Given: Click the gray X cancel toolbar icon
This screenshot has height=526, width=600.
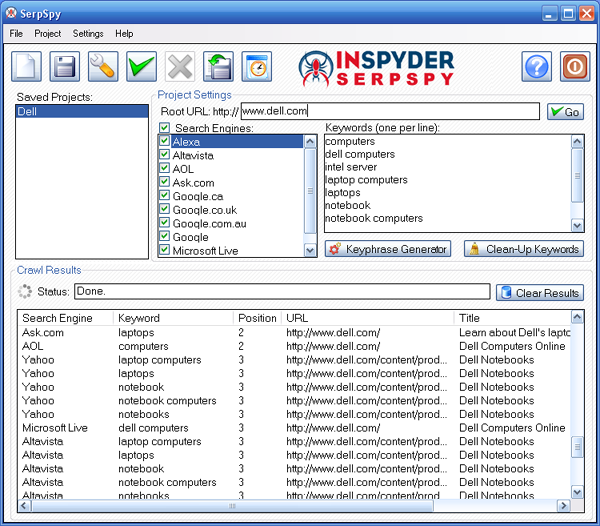Looking at the screenshot, I should (180, 67).
